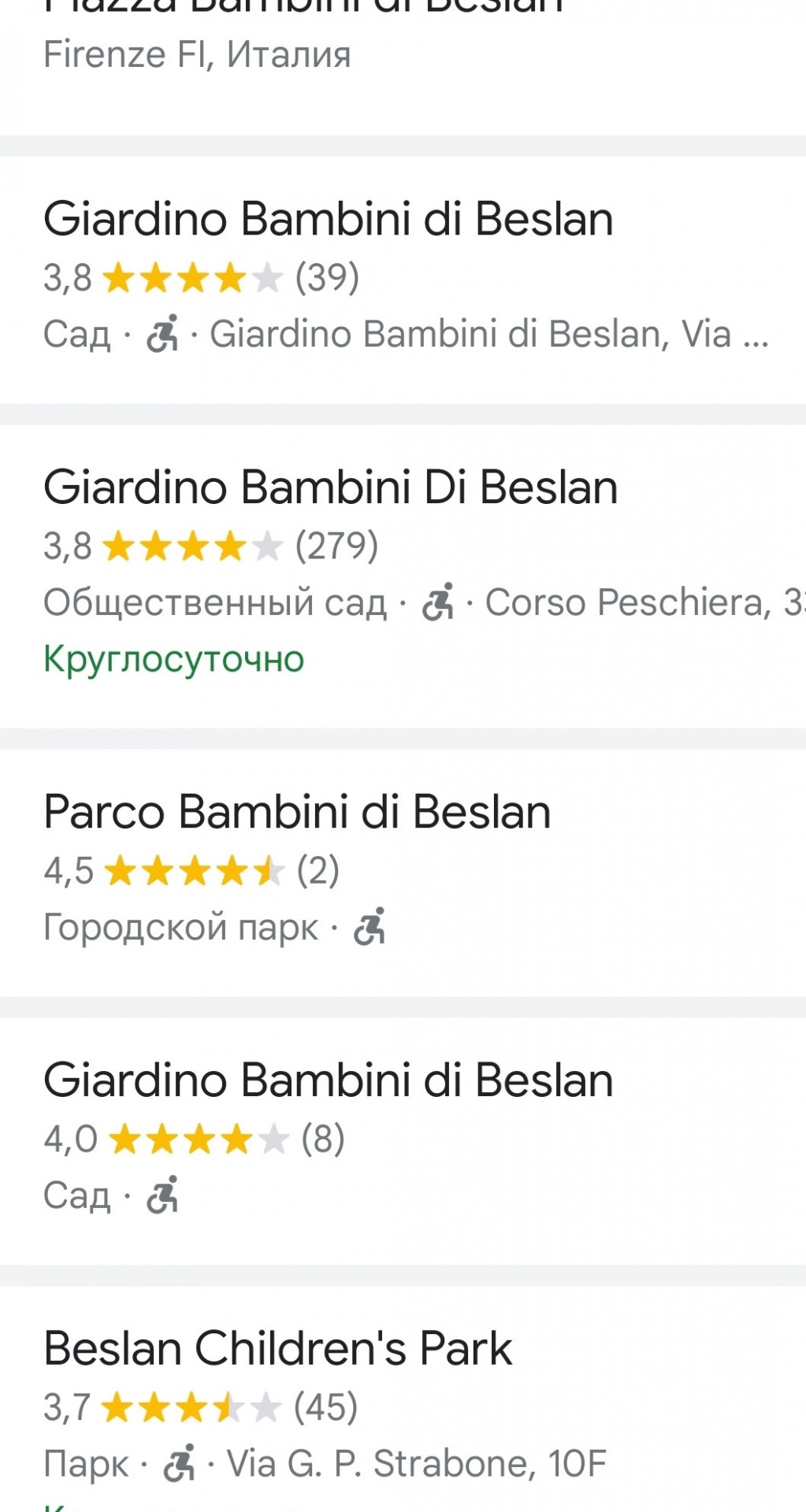Tap the Городской парк category label
Image resolution: width=806 pixels, height=1512 pixels.
coord(181,927)
